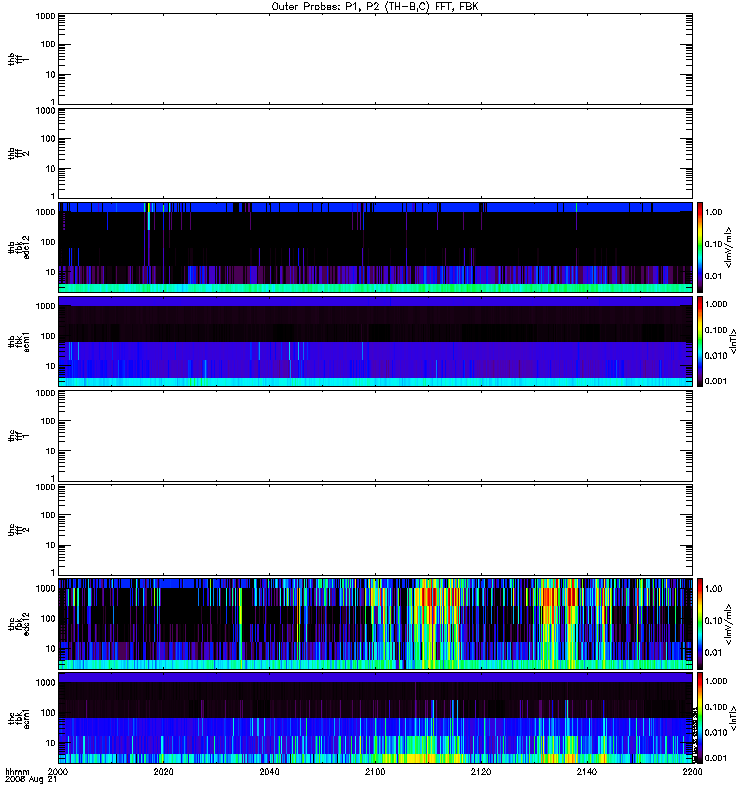Click the 2100 time tick label
The height and width of the screenshot is (800, 750).
point(375,773)
